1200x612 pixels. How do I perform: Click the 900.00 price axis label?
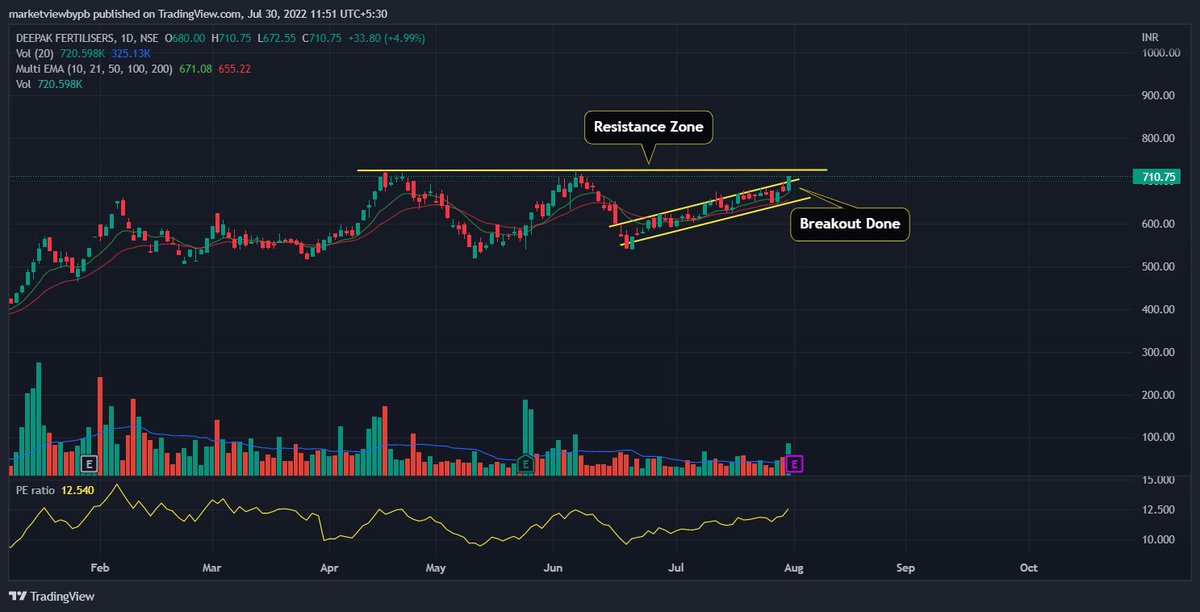(x=1160, y=96)
